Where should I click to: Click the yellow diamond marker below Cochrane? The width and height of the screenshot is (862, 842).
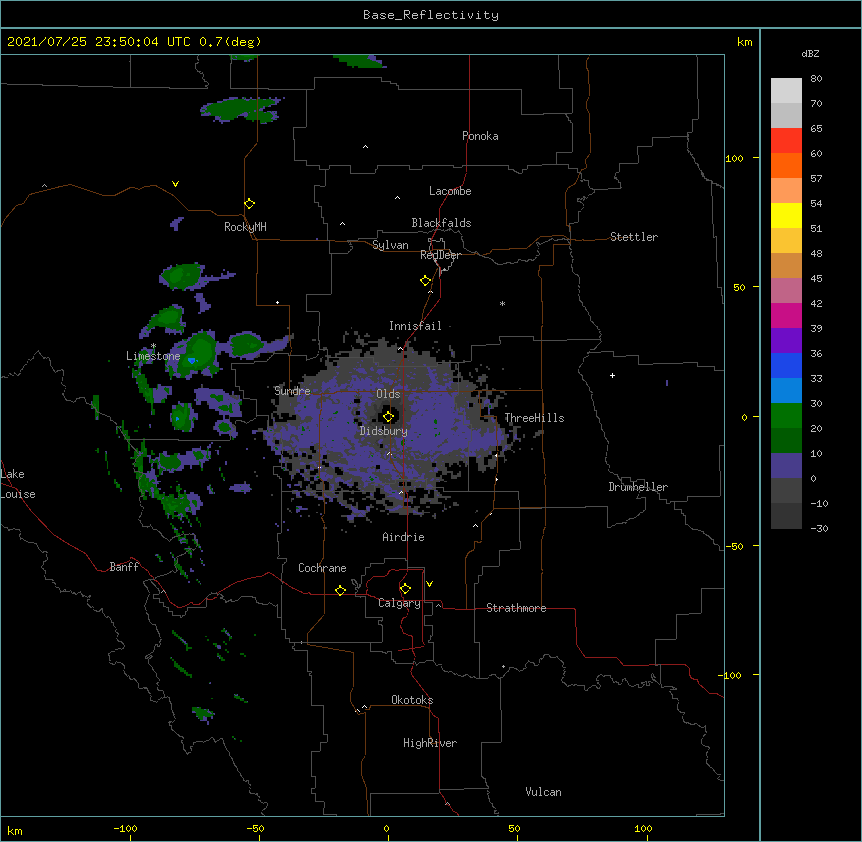point(340,590)
